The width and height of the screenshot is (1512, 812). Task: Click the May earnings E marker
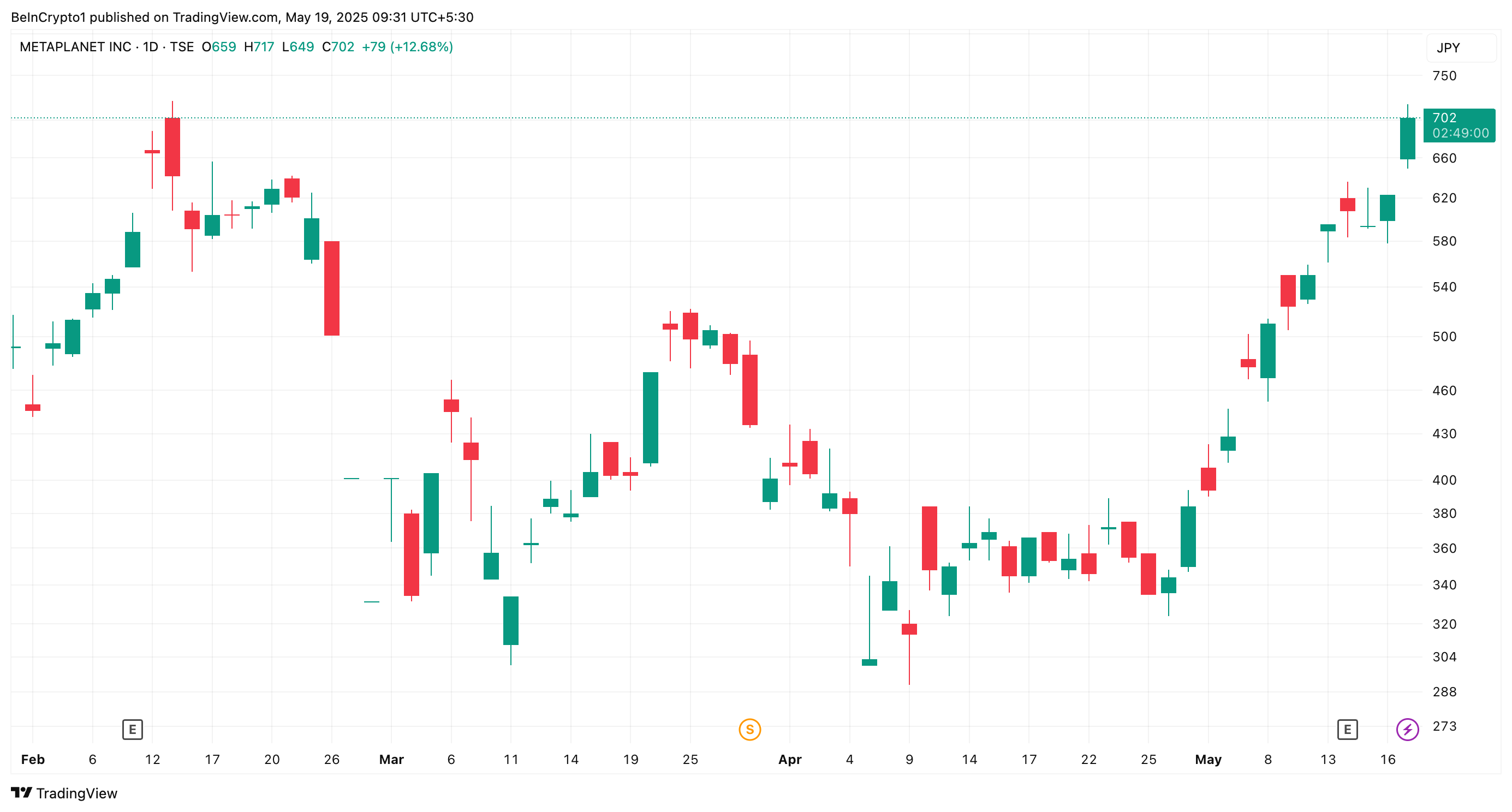coord(1347,729)
